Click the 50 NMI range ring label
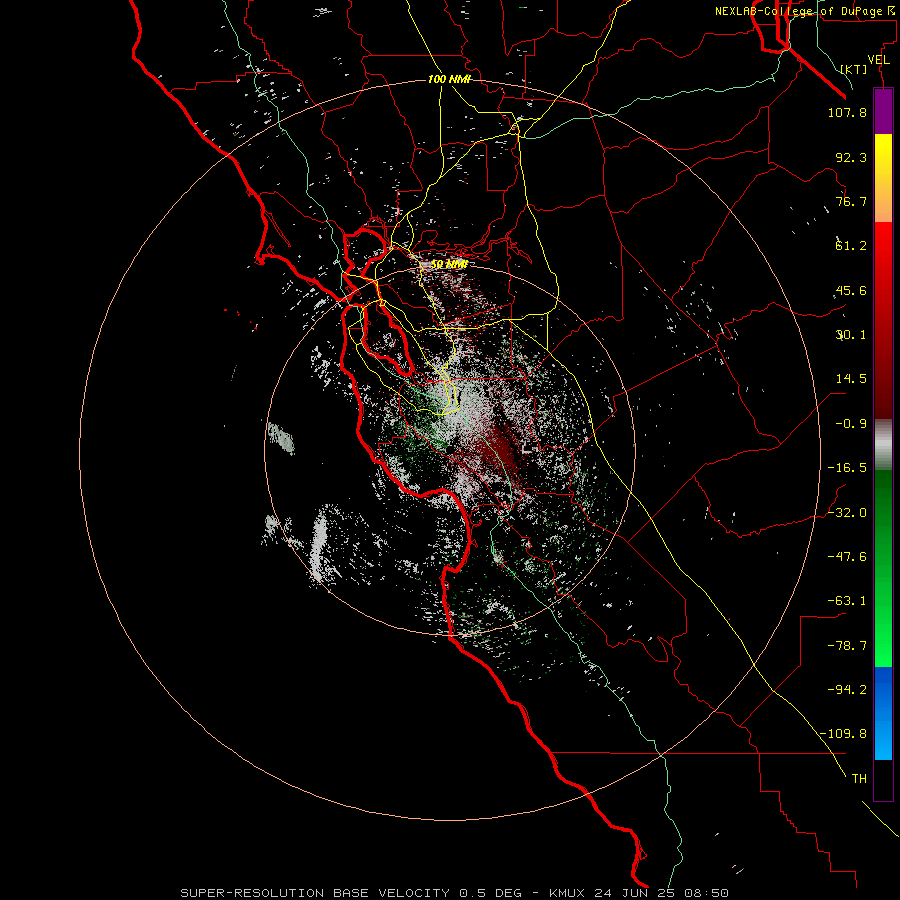The image size is (900, 900). point(449,264)
